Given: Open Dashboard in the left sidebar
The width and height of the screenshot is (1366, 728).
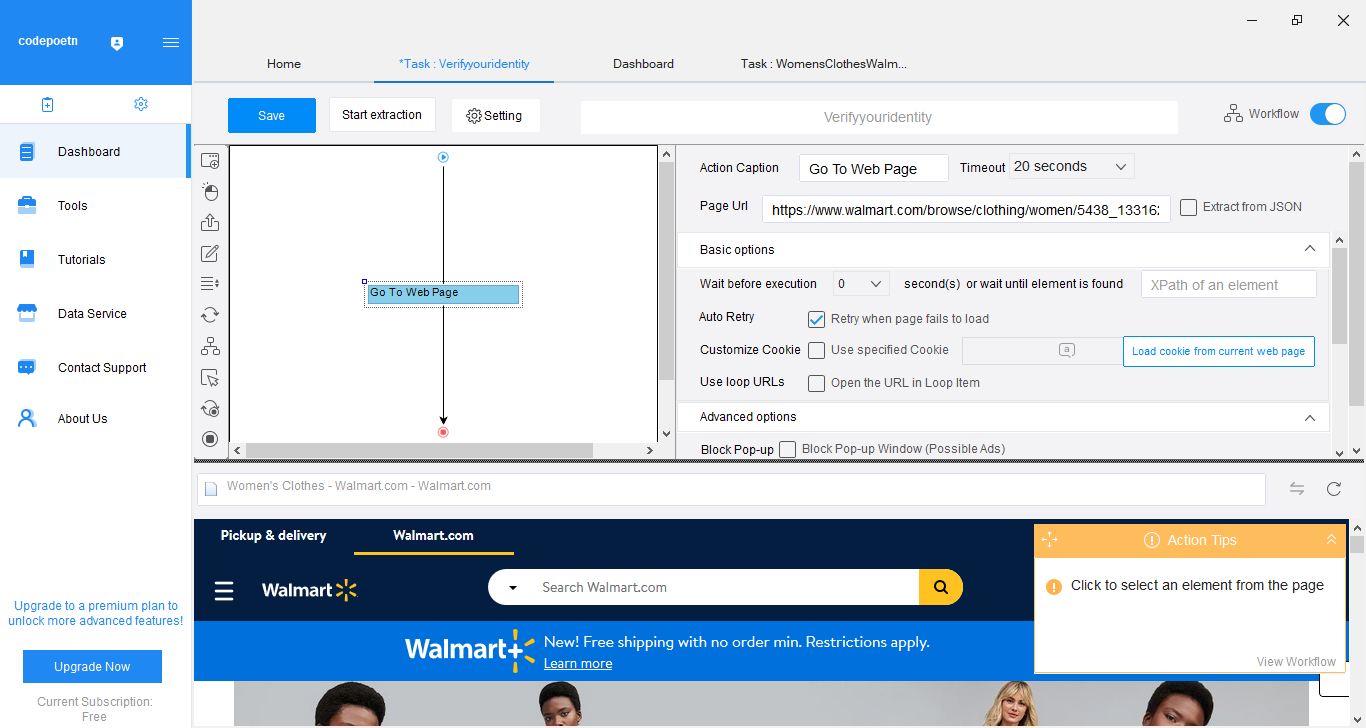Looking at the screenshot, I should (95, 152).
